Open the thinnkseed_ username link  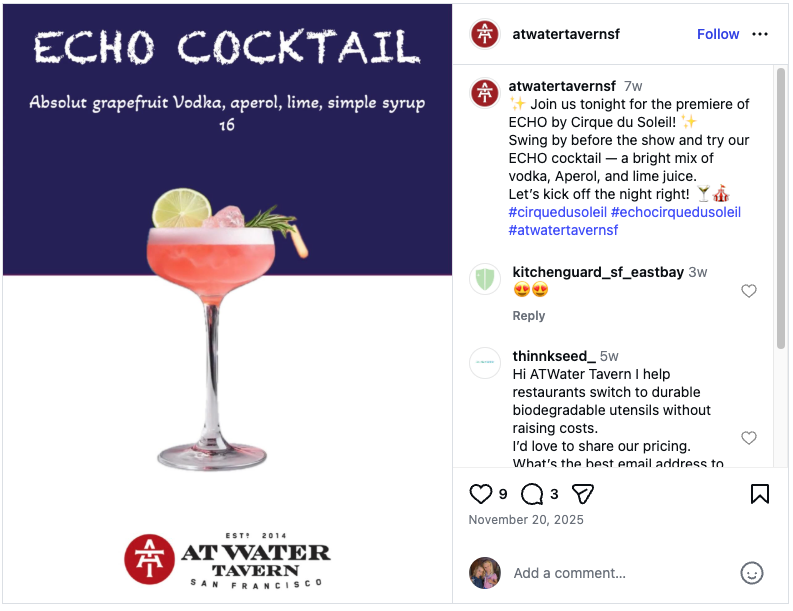pyautogui.click(x=554, y=356)
